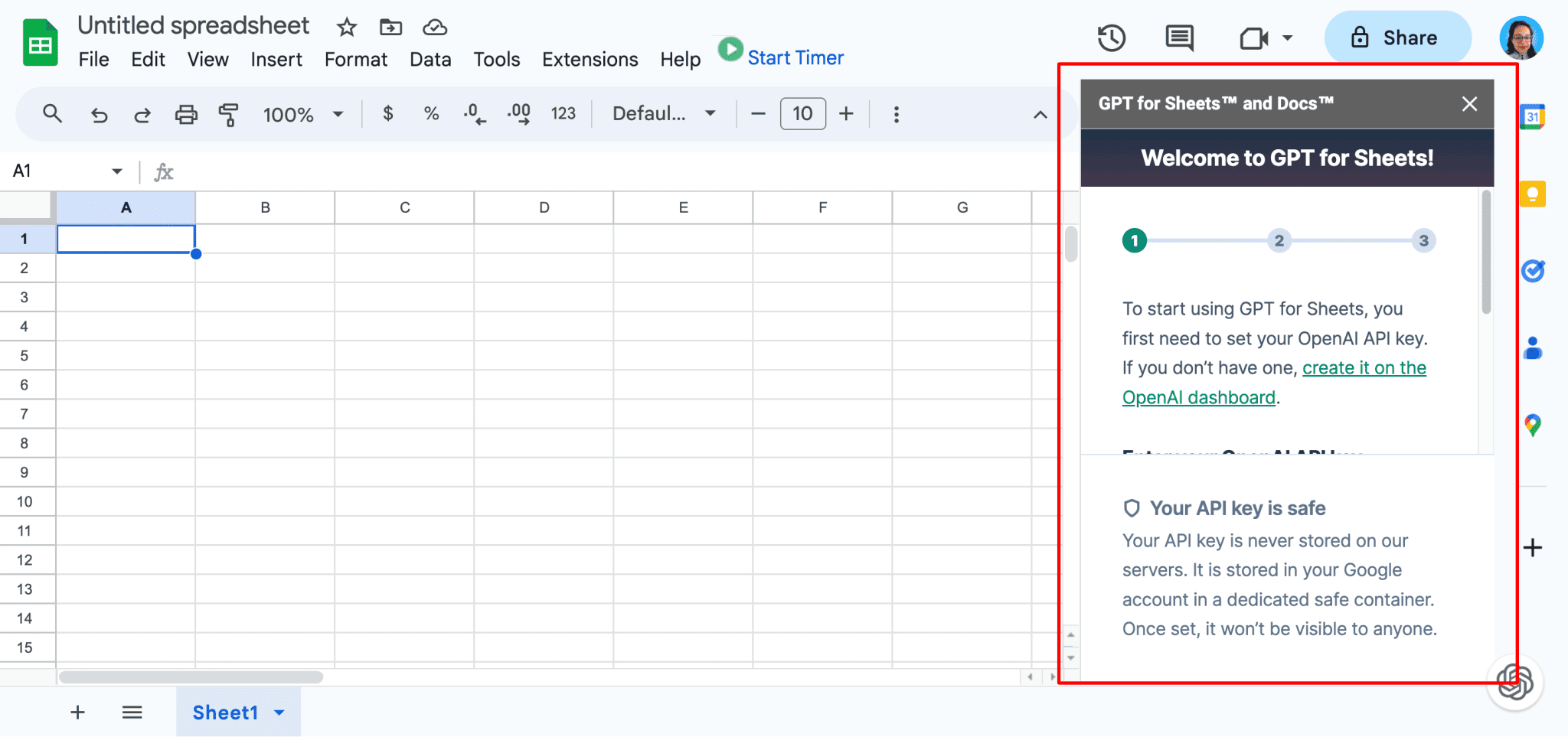The width and height of the screenshot is (1568, 737).
Task: Click the green Start Timer play icon
Action: pos(730,50)
